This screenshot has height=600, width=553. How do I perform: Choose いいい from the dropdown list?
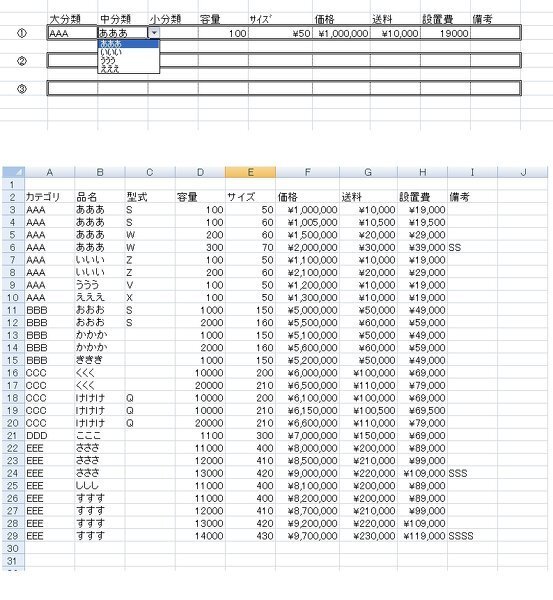[128, 52]
